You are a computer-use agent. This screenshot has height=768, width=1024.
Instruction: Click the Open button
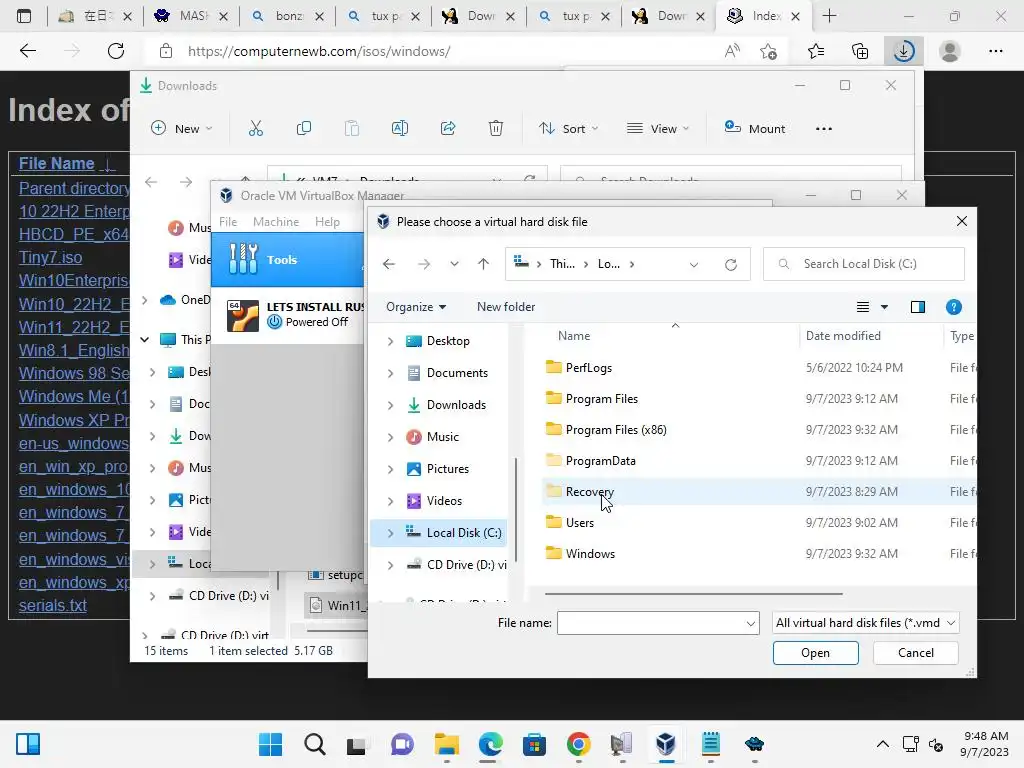pyautogui.click(x=815, y=652)
